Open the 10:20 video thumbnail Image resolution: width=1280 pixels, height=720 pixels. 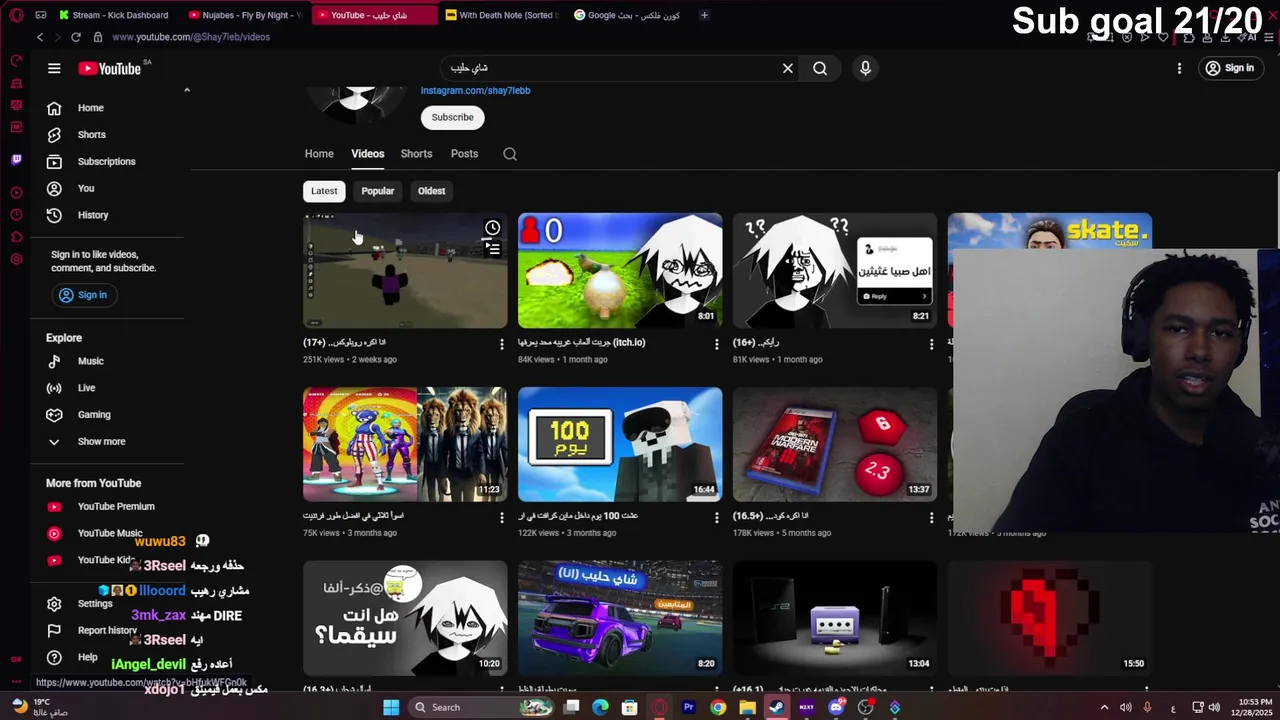point(405,618)
